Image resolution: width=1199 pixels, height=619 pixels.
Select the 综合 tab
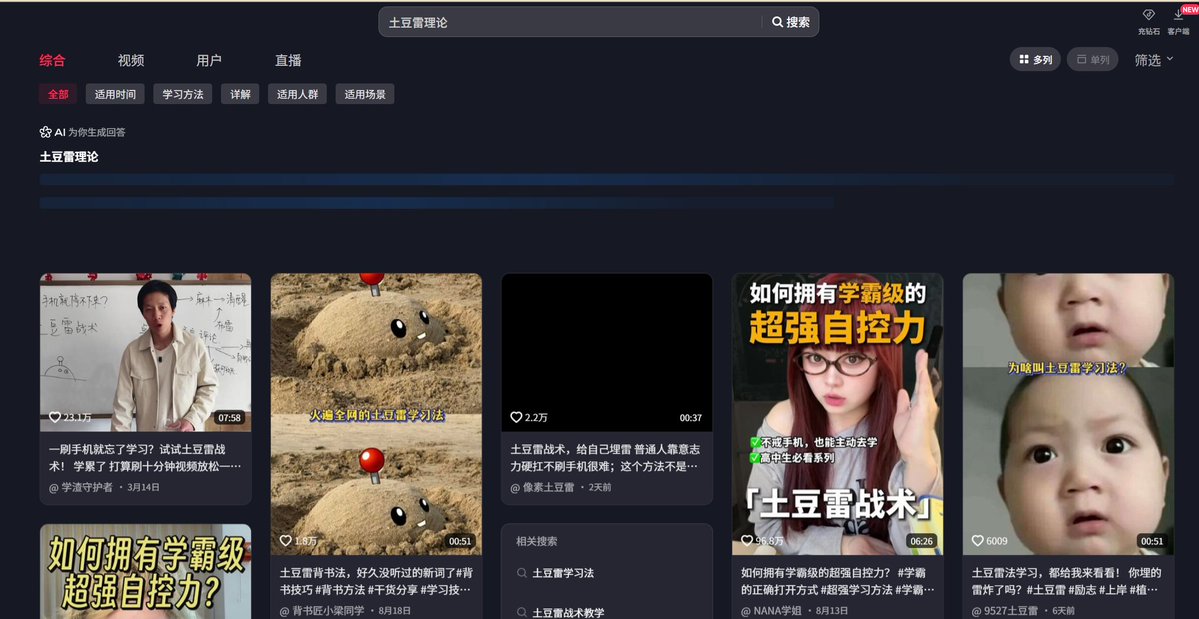pos(53,60)
